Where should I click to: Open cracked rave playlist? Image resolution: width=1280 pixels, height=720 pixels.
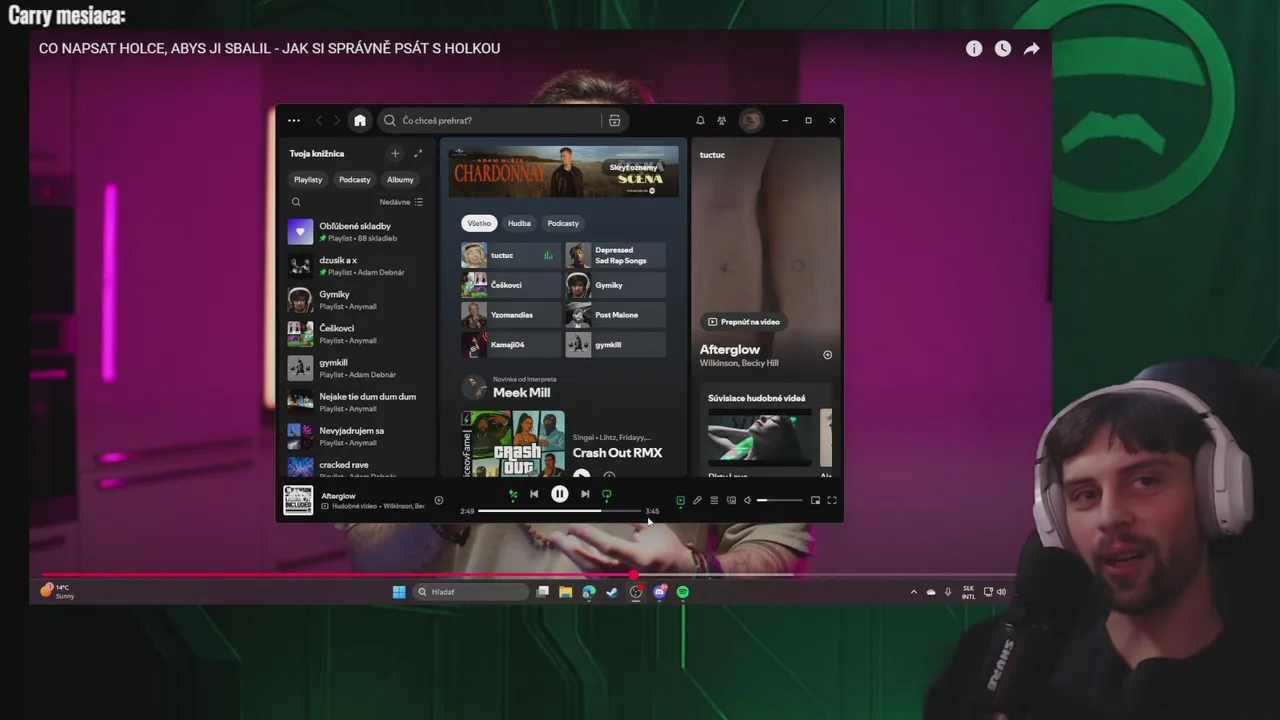click(x=357, y=466)
